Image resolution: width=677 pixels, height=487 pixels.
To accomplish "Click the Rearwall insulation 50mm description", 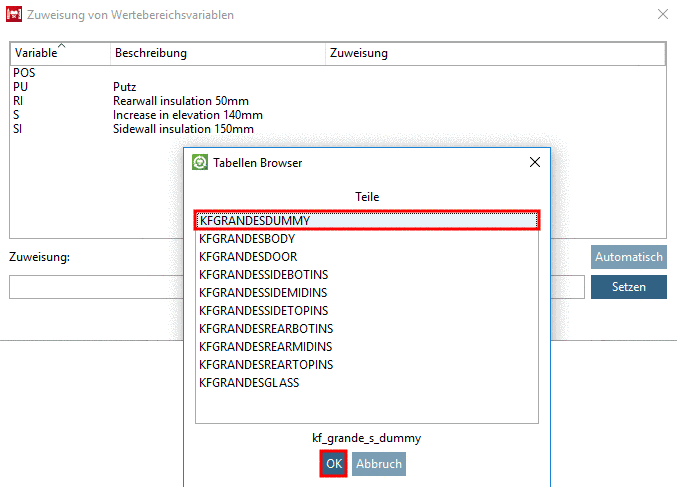I will click(x=181, y=101).
